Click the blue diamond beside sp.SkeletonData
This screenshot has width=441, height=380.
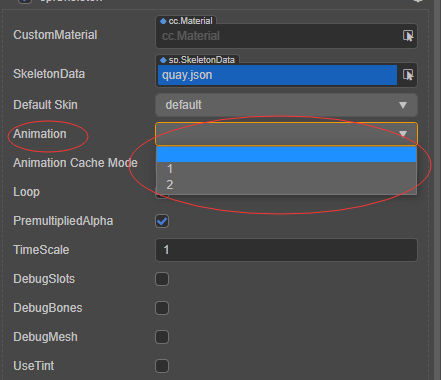[163, 60]
